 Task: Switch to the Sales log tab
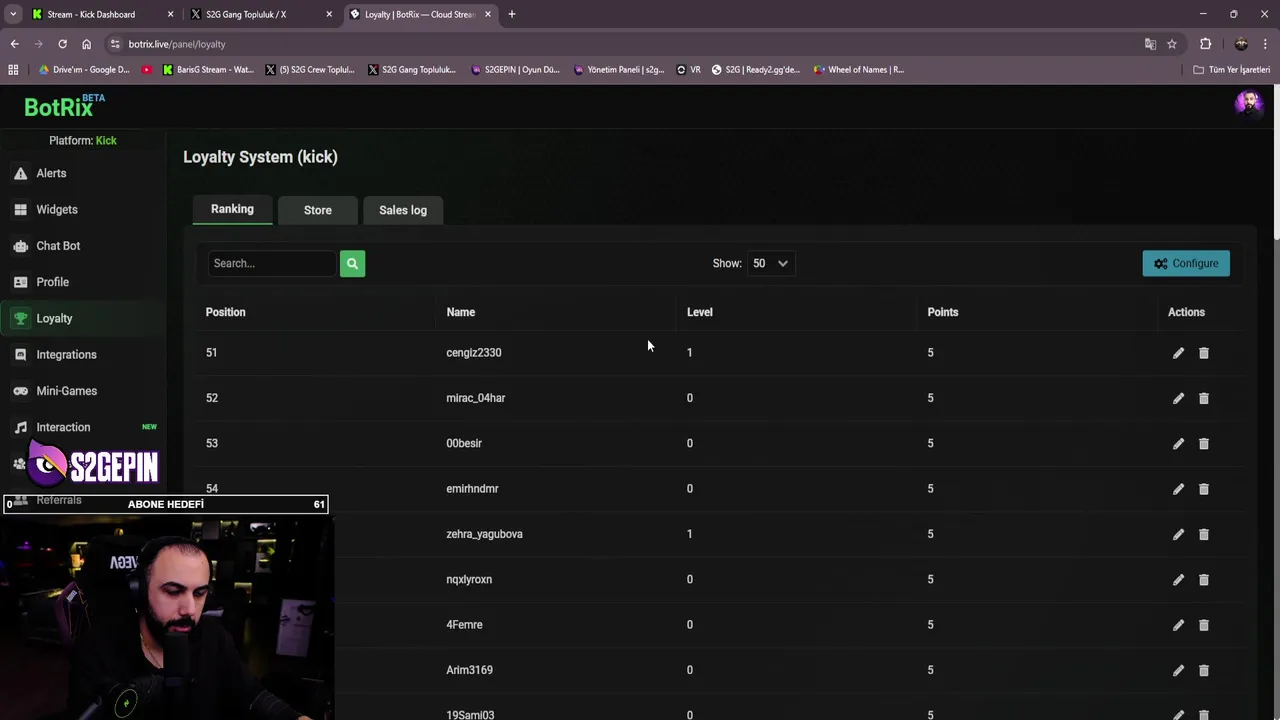click(403, 210)
